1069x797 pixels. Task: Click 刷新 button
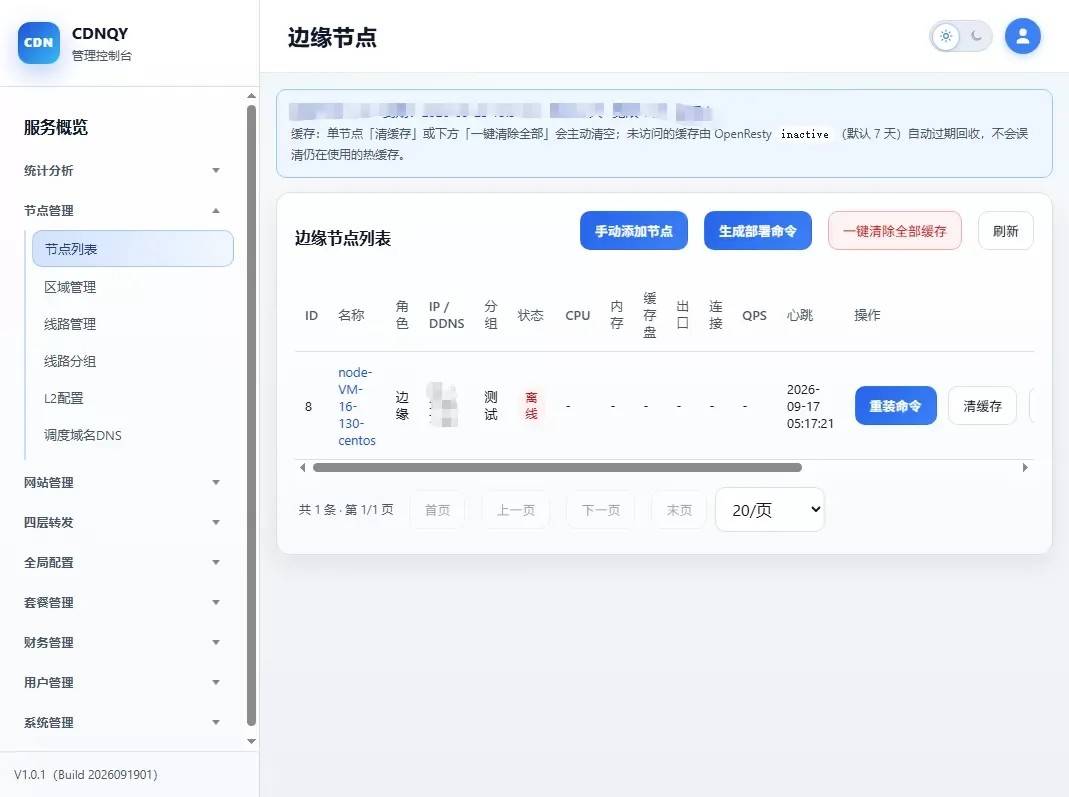point(1006,231)
